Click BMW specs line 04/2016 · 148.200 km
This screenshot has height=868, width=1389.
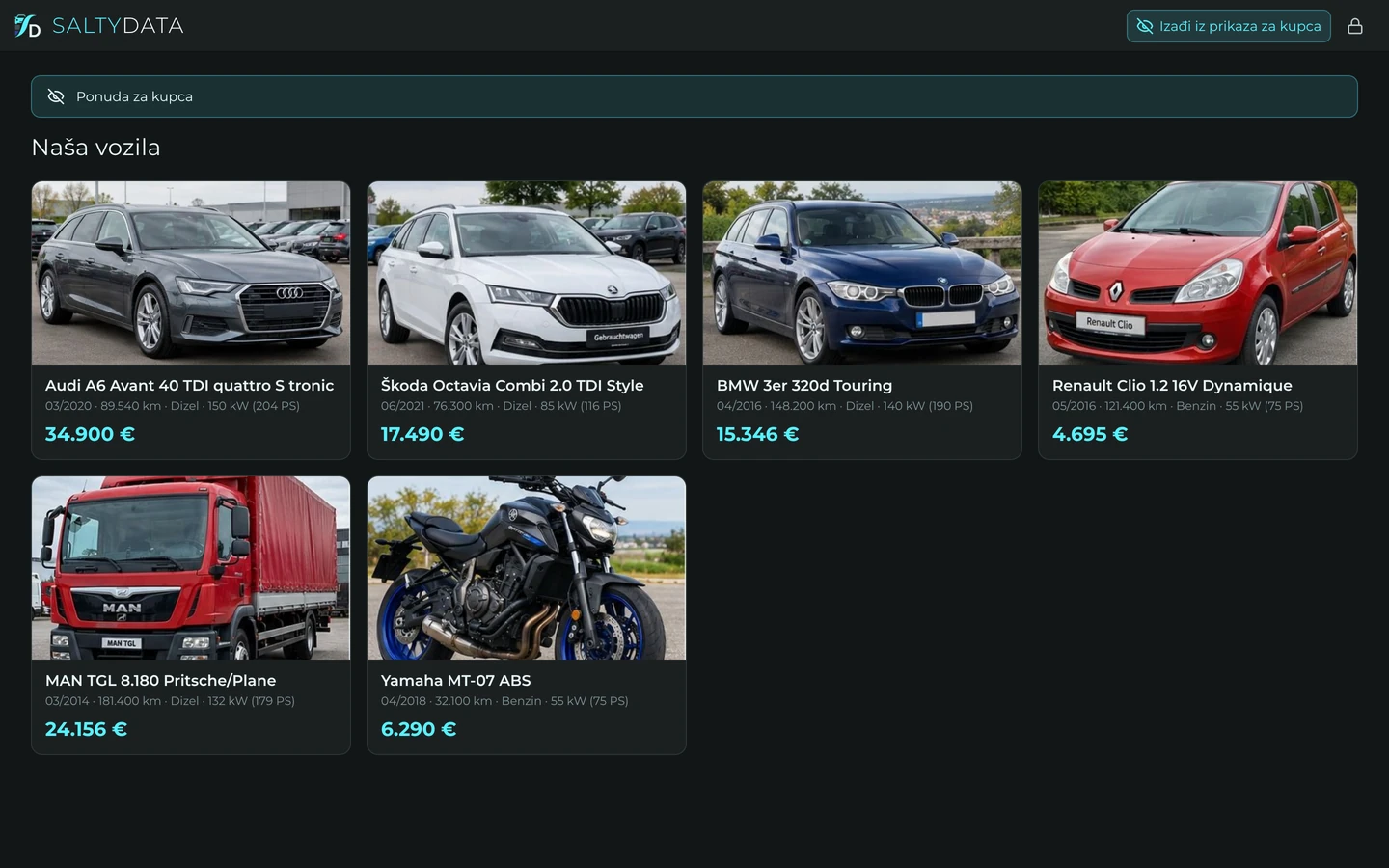tap(845, 406)
